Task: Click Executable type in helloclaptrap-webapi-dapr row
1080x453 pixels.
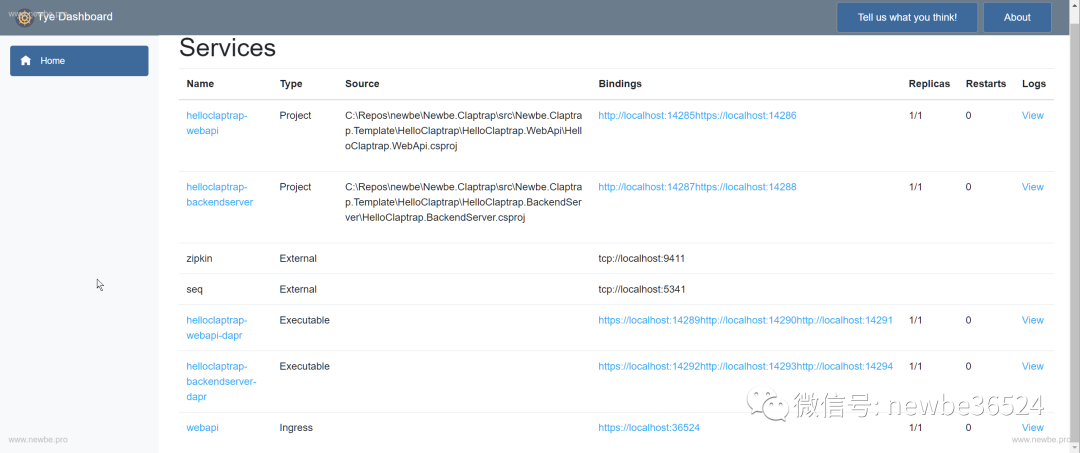Action: click(304, 320)
